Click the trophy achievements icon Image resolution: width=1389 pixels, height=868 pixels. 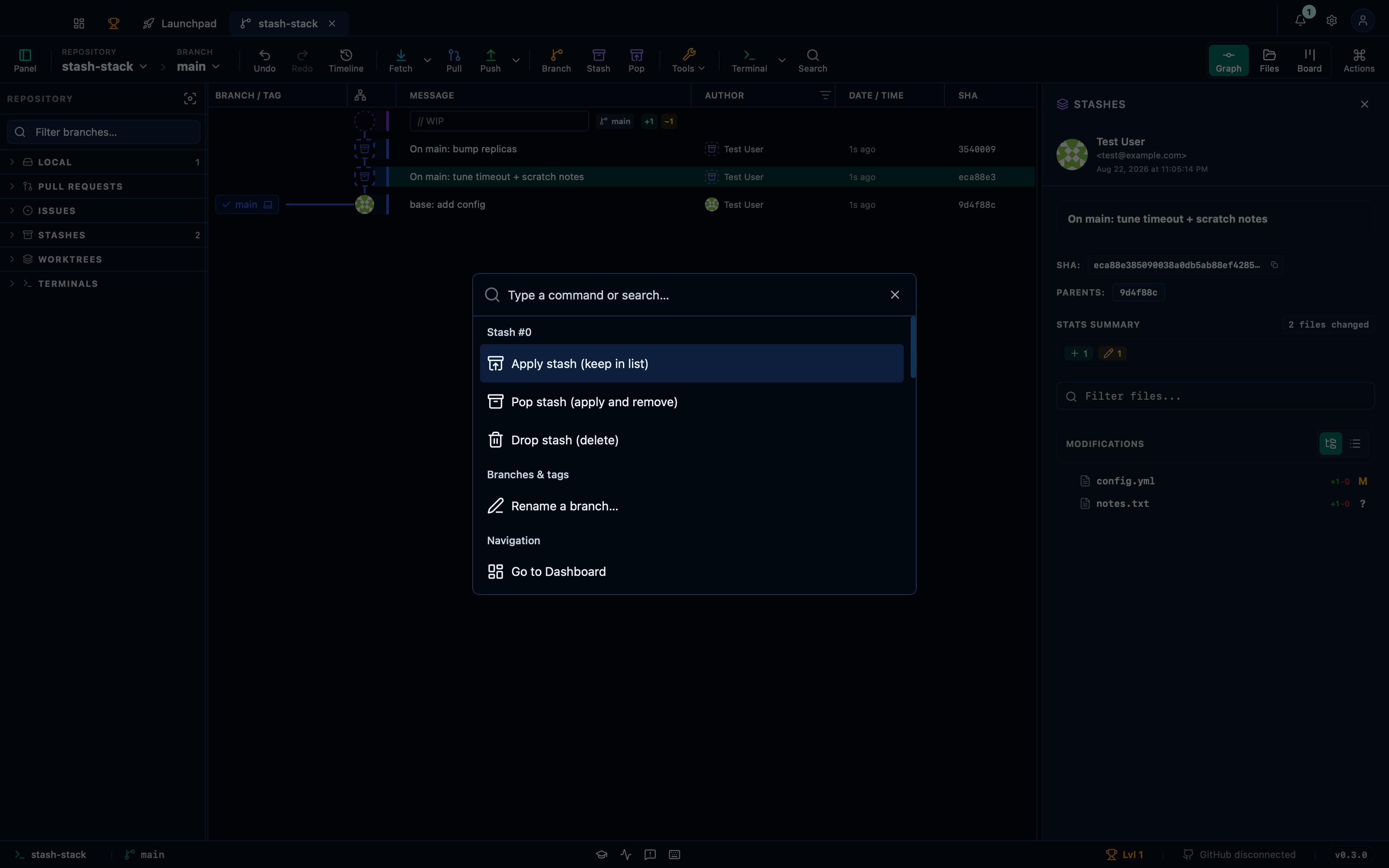(x=114, y=23)
